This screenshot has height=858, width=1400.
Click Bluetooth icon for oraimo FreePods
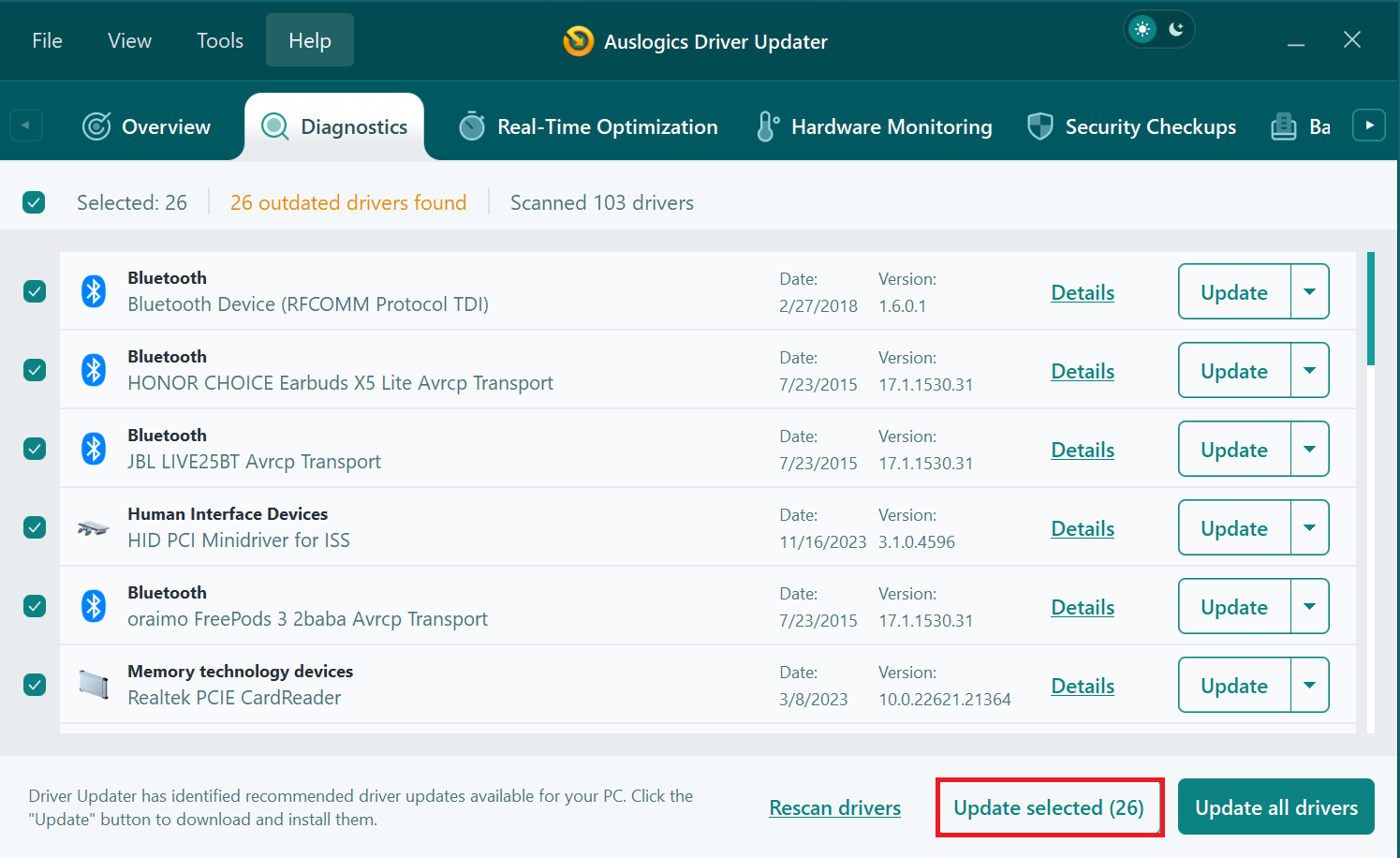[94, 606]
